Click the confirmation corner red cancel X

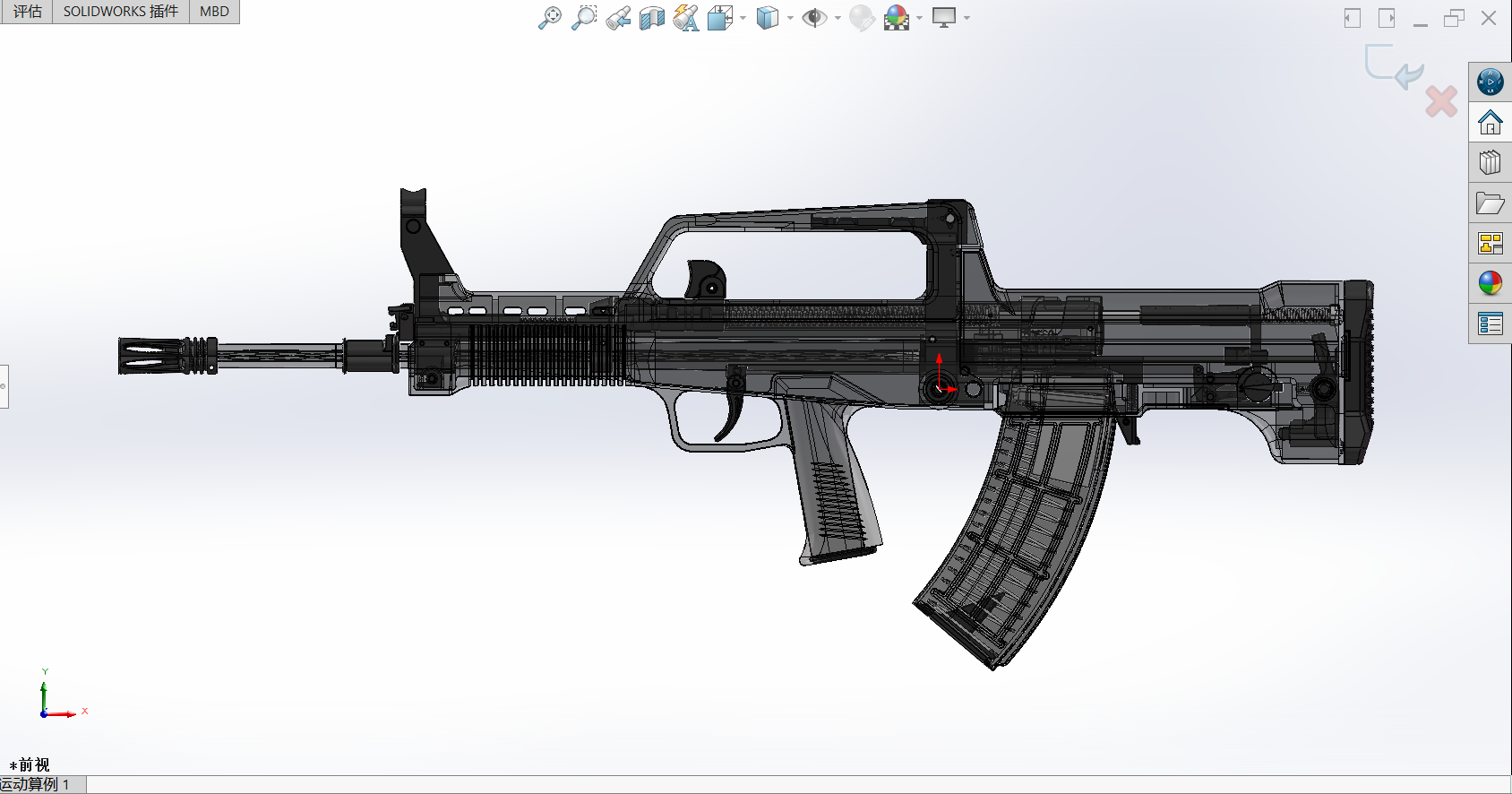pyautogui.click(x=1441, y=101)
